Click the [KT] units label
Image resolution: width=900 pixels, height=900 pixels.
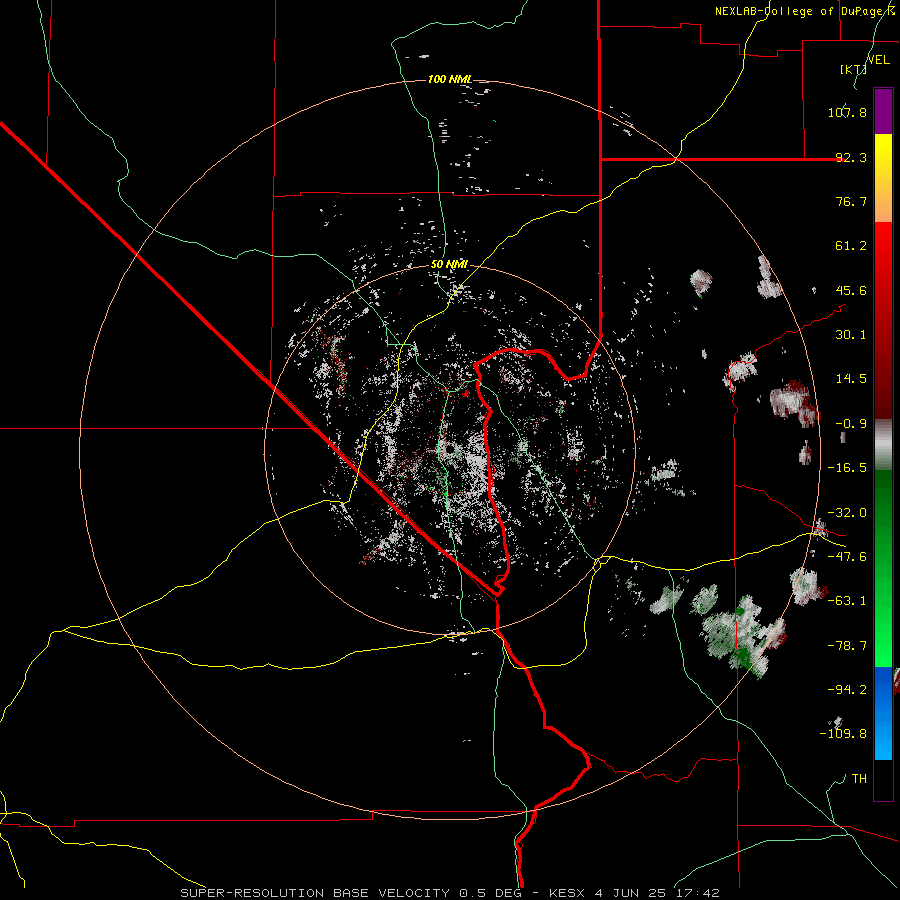[853, 69]
